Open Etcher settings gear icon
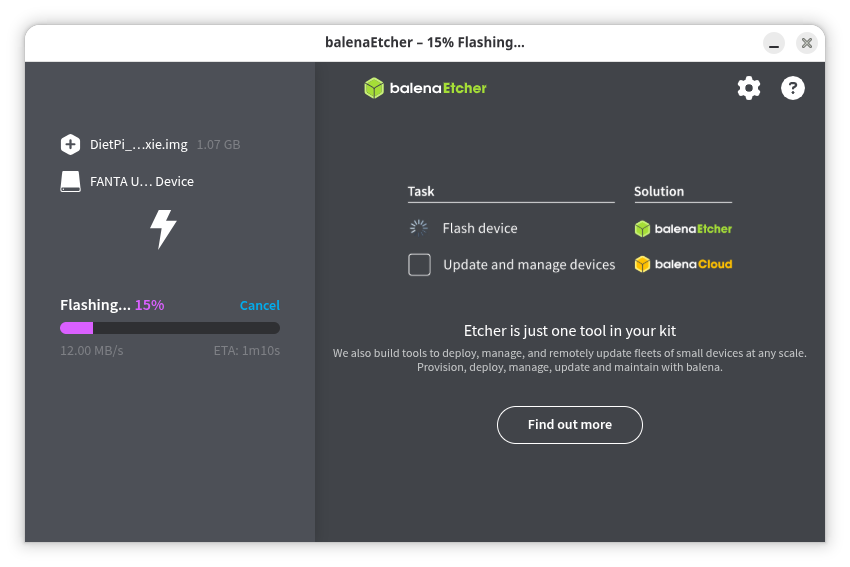Screen dimensions: 850x567 748,88
